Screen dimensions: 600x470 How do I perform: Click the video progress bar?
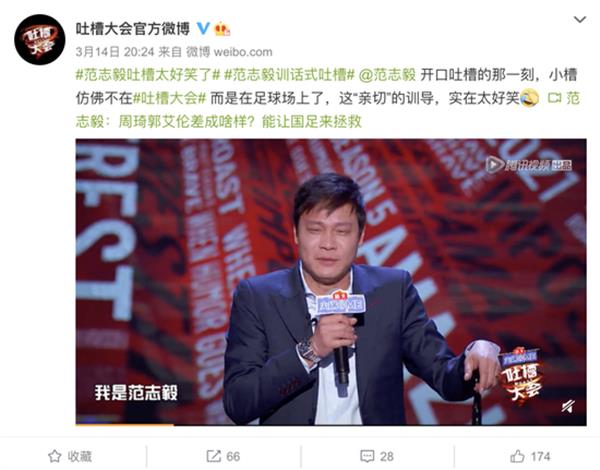(331, 424)
